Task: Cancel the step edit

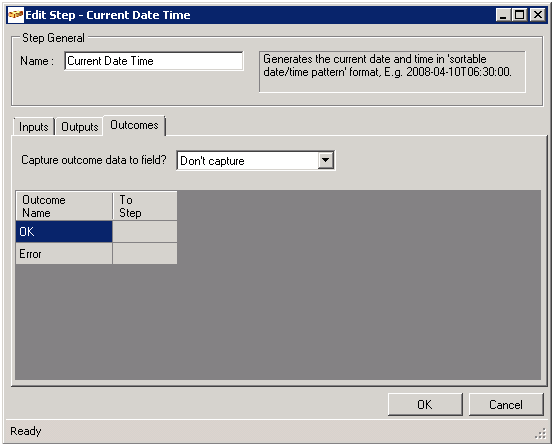Action: (506, 405)
